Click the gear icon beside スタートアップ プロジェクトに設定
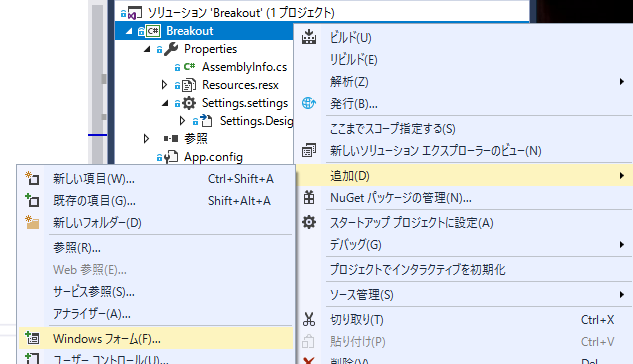 tap(309, 222)
